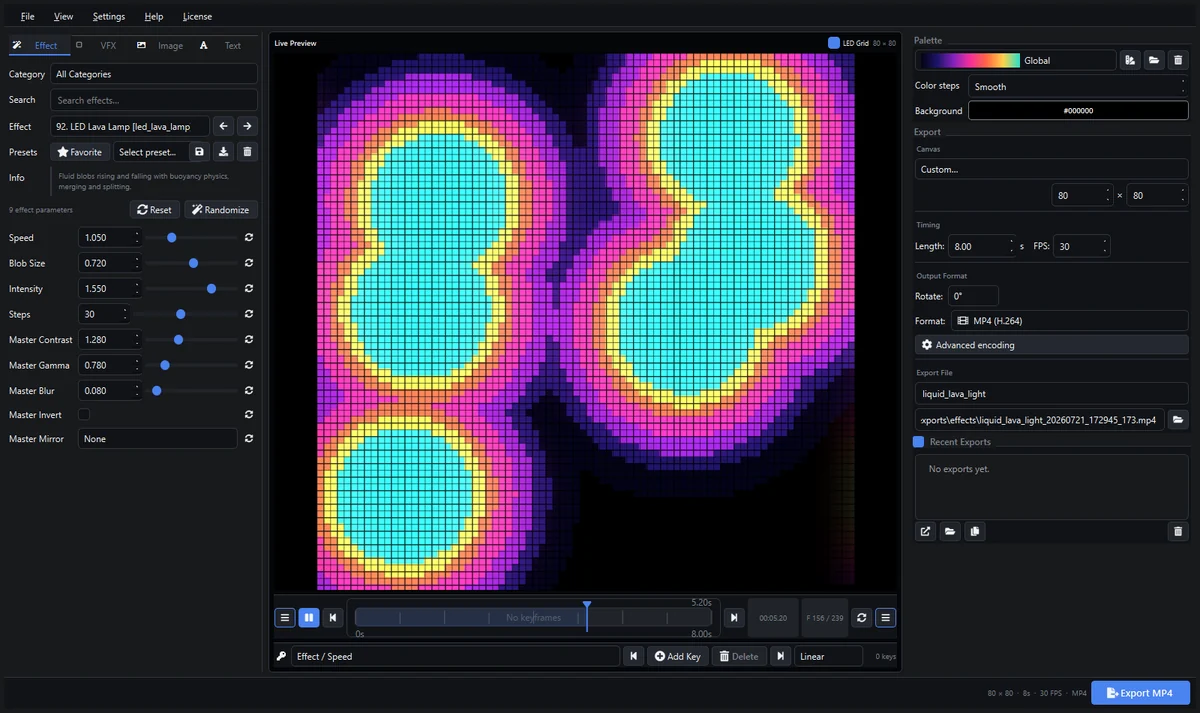Open the recent exports folder icon
This screenshot has height=713, width=1200.
coord(950,531)
